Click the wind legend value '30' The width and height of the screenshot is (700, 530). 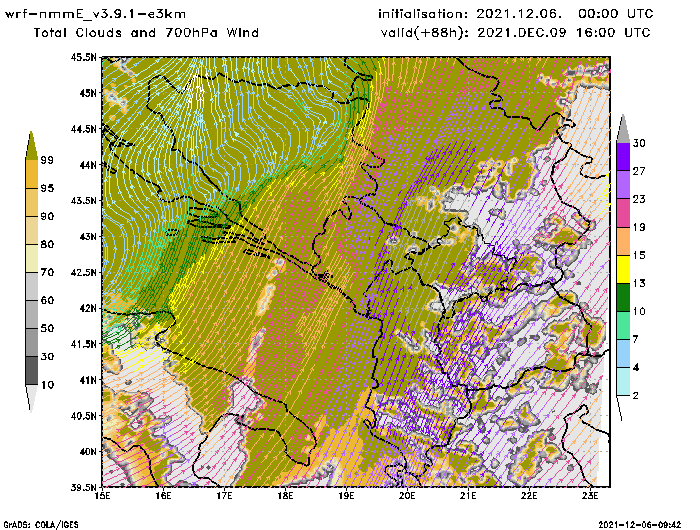[x=639, y=143]
